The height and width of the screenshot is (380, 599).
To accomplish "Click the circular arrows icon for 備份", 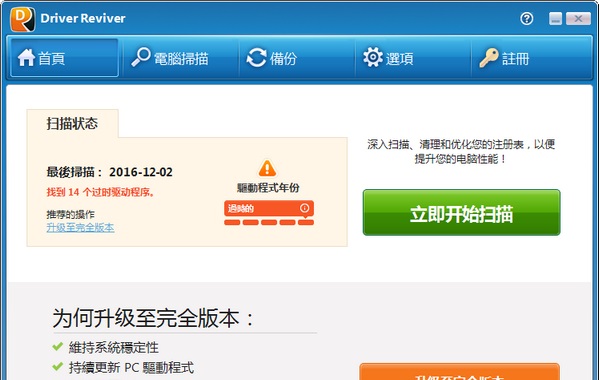I will [x=256, y=58].
